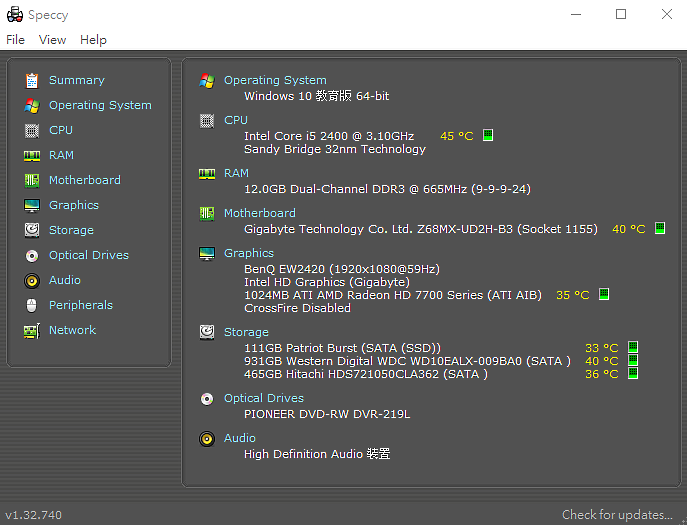
Task: Select Summary in the sidebar
Action: point(77,80)
